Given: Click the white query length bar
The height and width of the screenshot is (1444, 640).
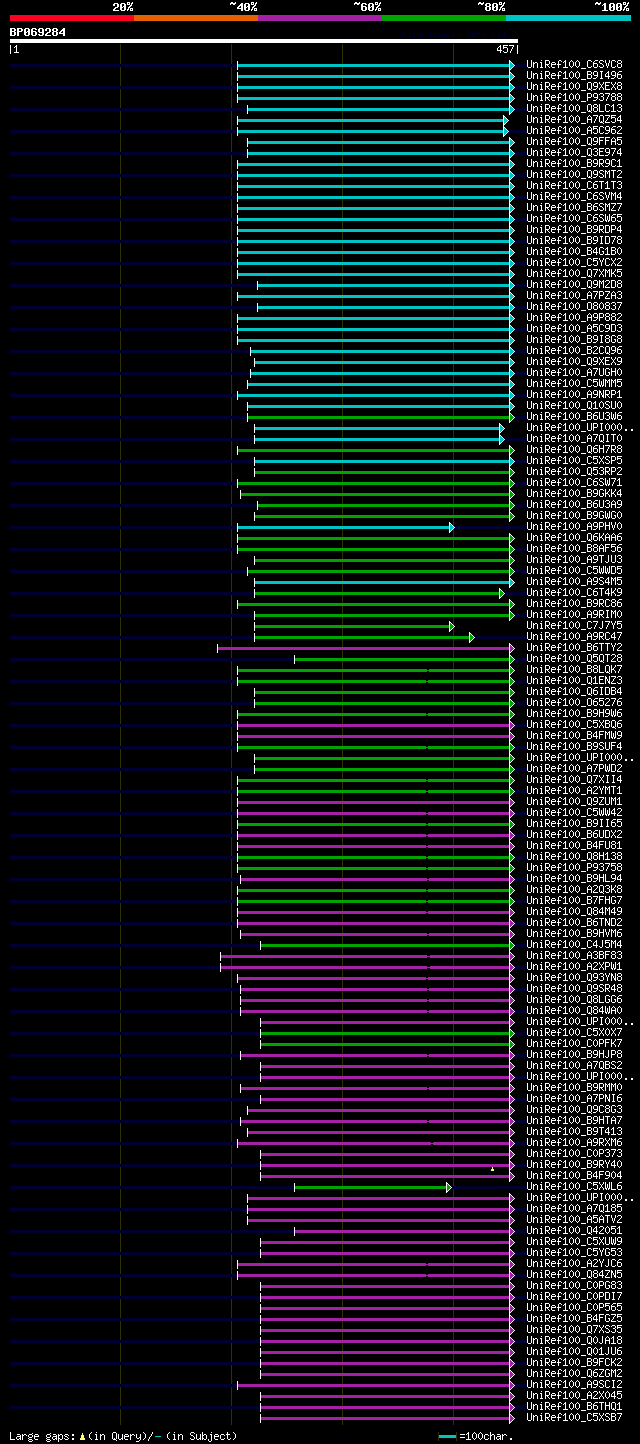Looking at the screenshot, I should tap(263, 41).
